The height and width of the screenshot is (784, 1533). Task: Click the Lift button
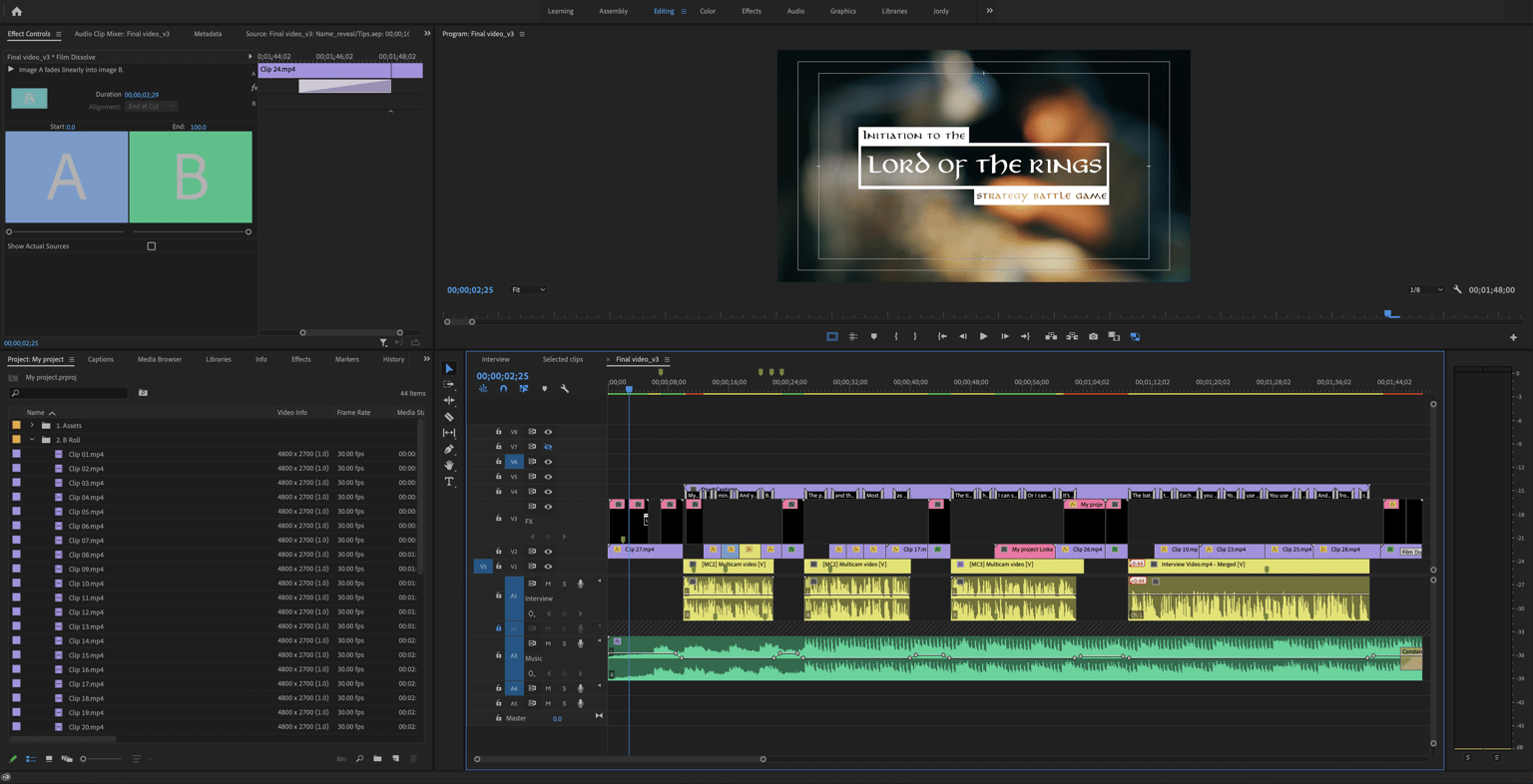tap(1051, 336)
